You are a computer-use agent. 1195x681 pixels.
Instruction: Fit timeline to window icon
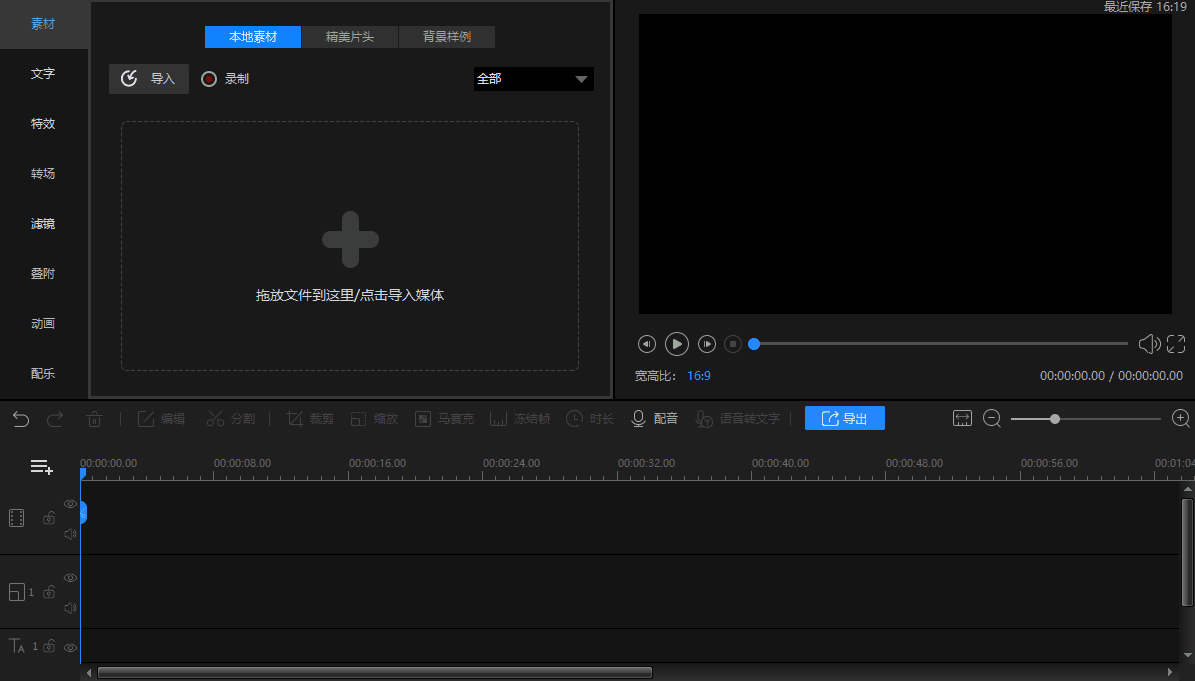pos(963,419)
